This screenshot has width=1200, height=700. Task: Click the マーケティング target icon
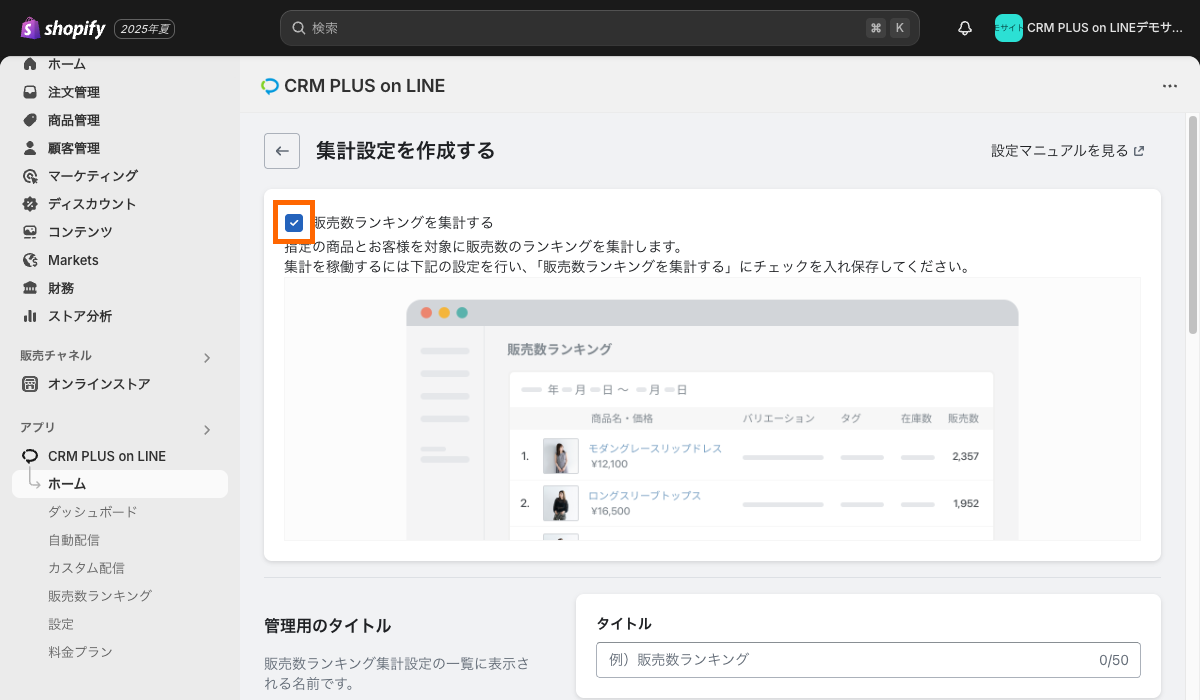click(30, 176)
